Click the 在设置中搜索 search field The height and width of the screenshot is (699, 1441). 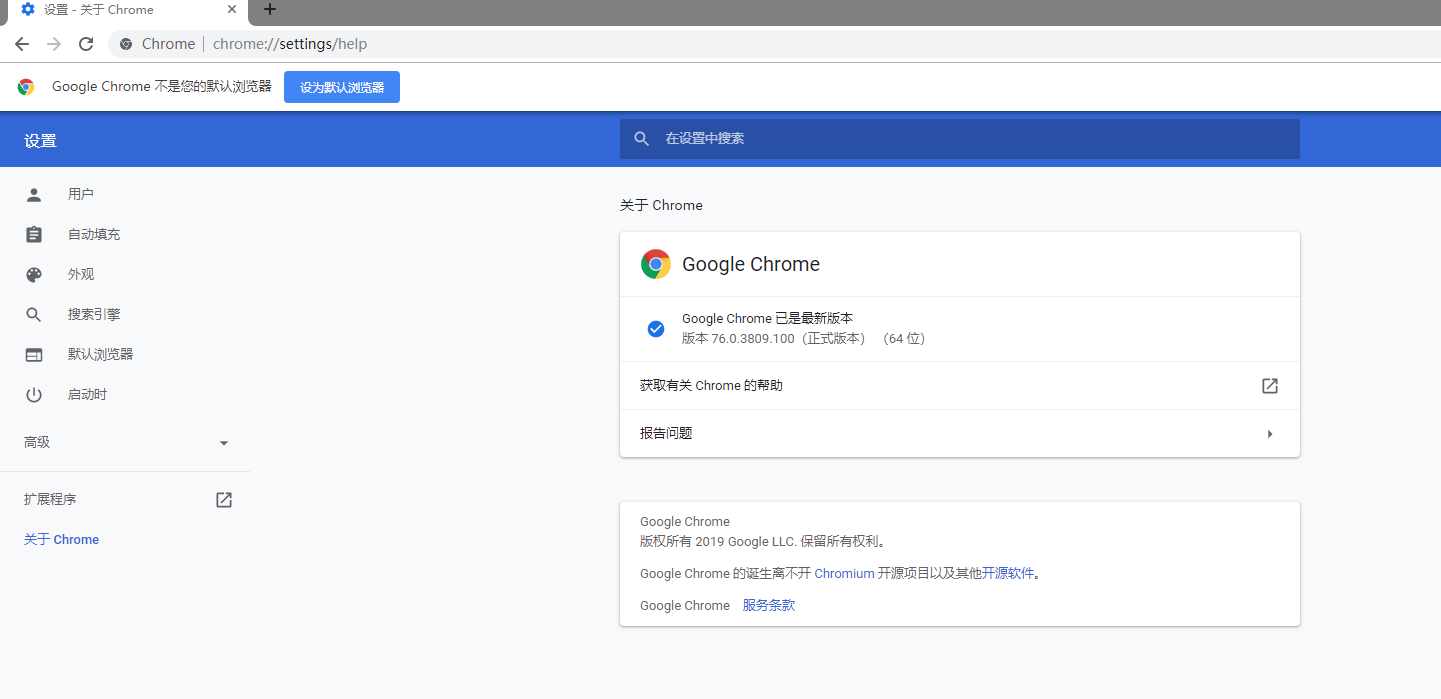click(x=960, y=139)
